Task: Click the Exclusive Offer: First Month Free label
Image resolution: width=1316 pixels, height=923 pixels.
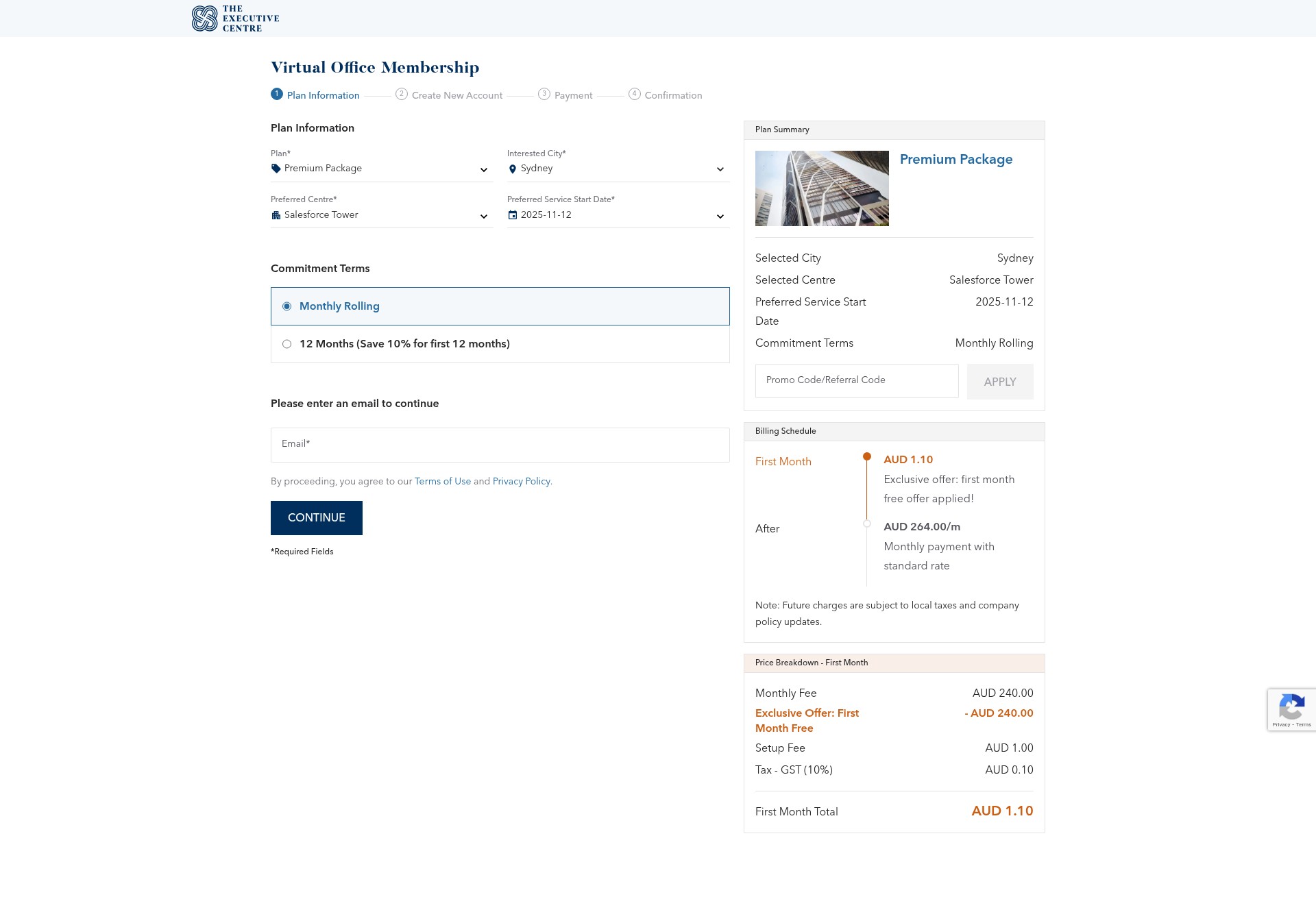Action: 807,721
